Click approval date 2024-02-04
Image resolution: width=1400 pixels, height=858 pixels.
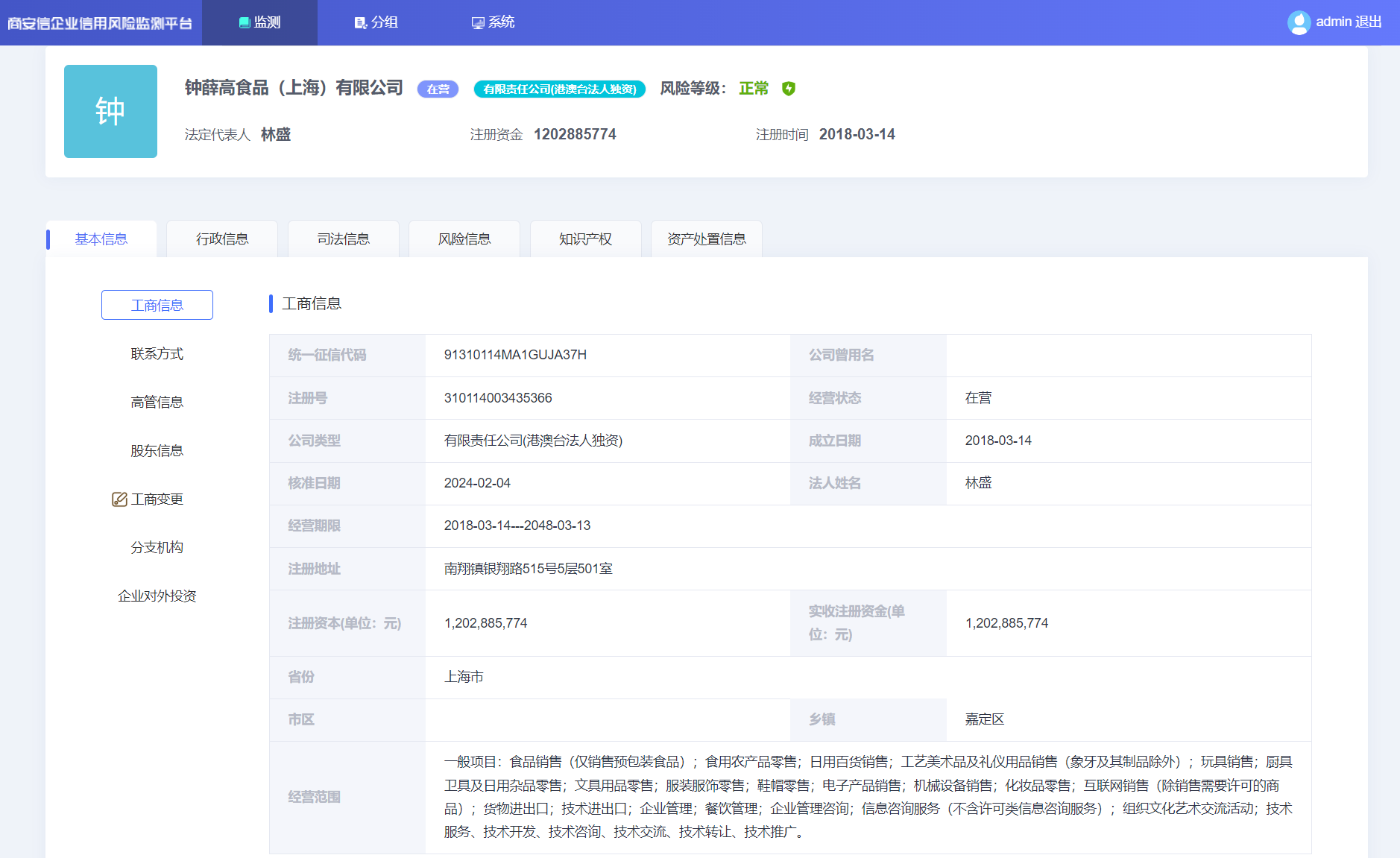pos(477,483)
